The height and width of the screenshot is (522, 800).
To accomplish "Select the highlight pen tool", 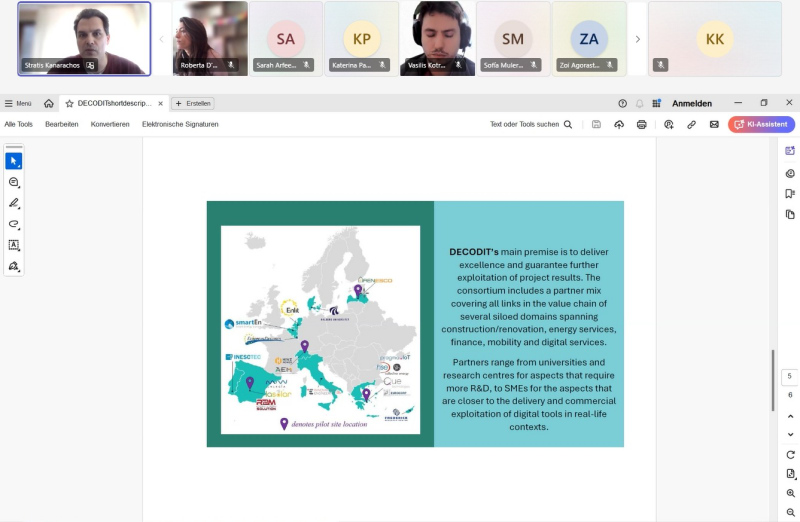I will 14,203.
